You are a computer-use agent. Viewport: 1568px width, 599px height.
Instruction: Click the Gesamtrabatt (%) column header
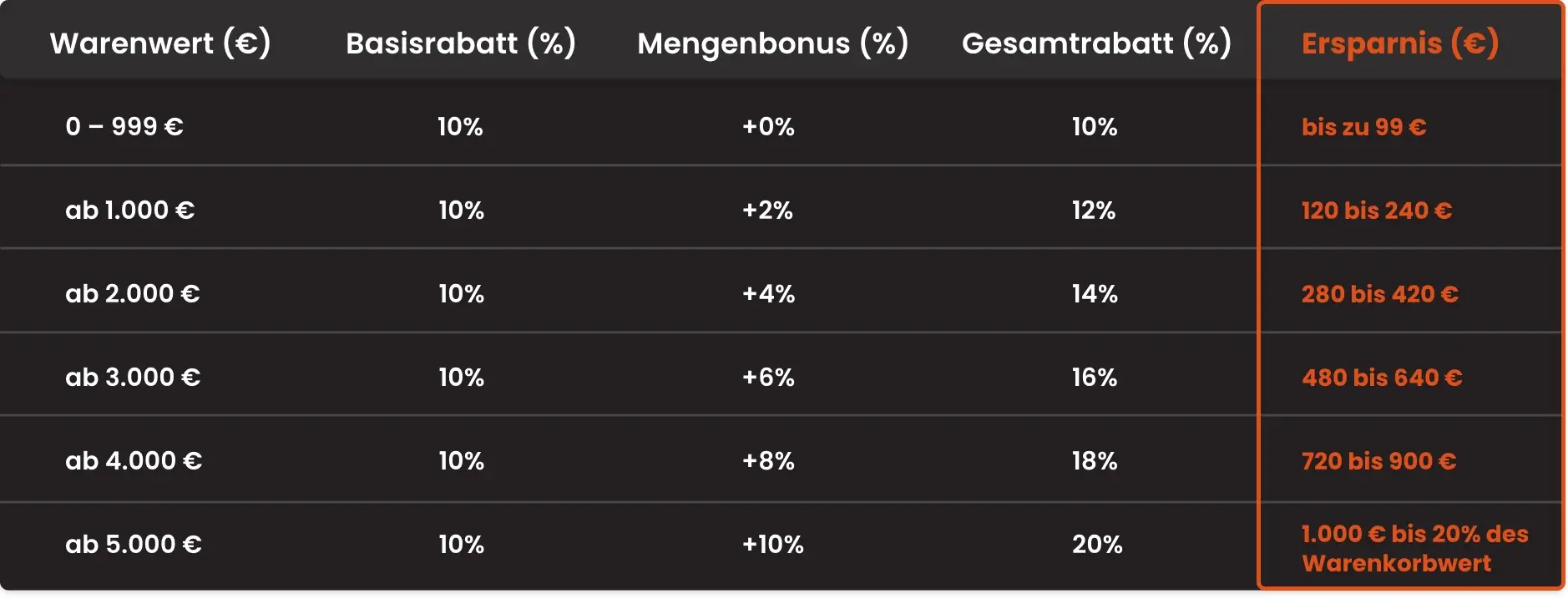click(1096, 43)
